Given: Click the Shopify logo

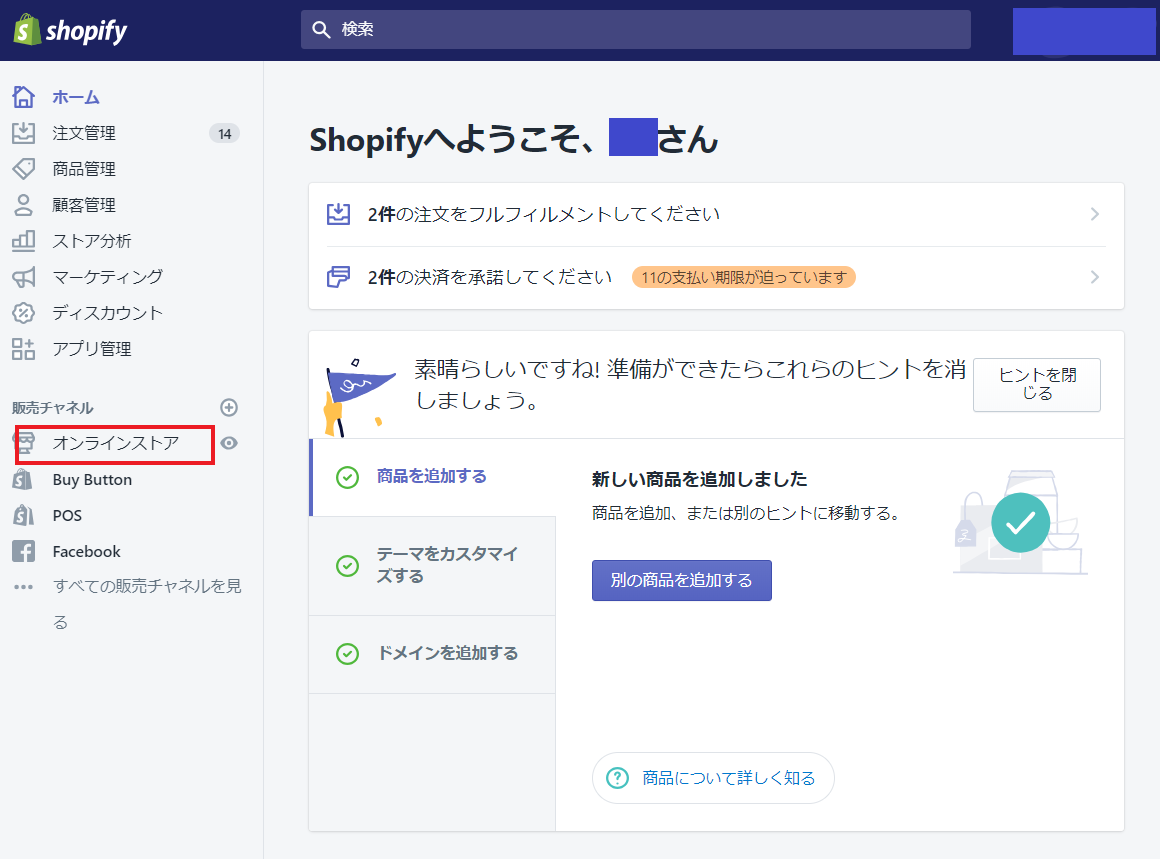Looking at the screenshot, I should coord(70,30).
